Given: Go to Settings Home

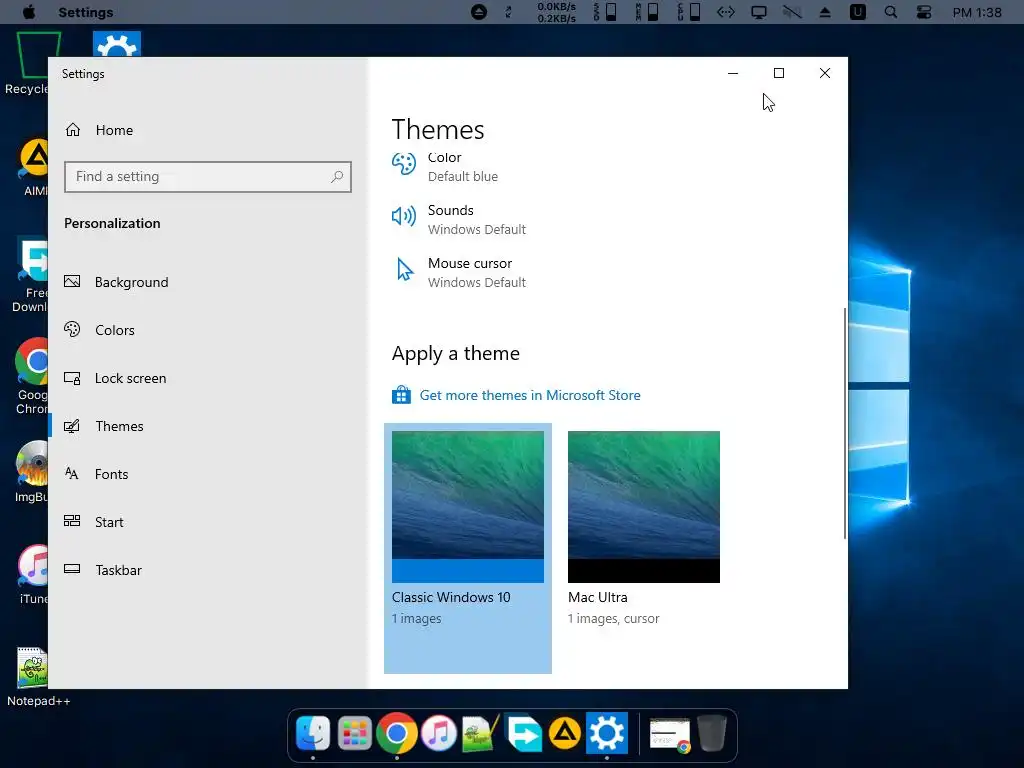Looking at the screenshot, I should (x=114, y=130).
